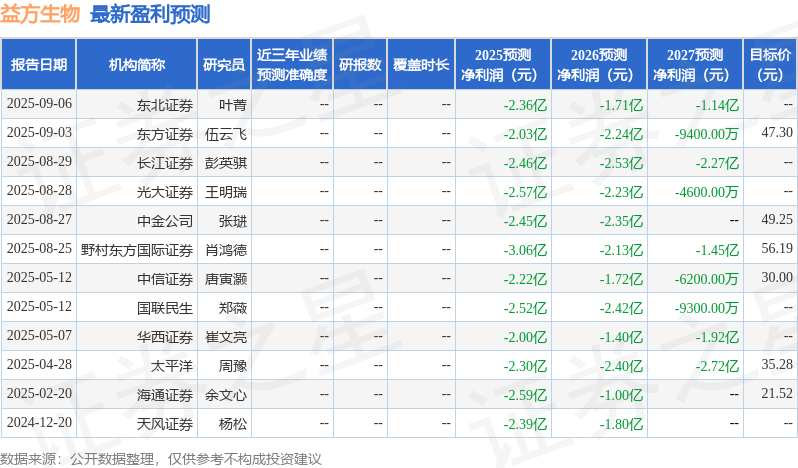
Task: Click researcher 张琎
Action: tap(233, 221)
